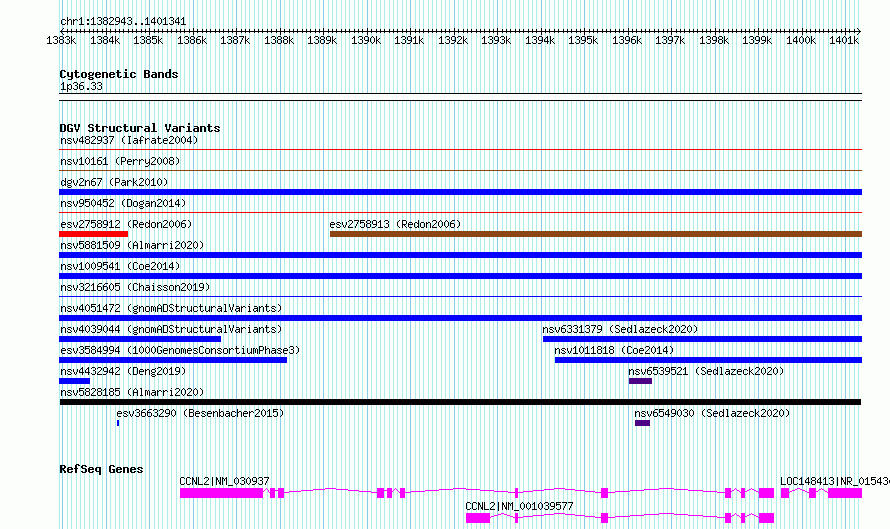Select the nsv1011818 (Coe2014) blue bar
890x529 pixels.
[708, 360]
